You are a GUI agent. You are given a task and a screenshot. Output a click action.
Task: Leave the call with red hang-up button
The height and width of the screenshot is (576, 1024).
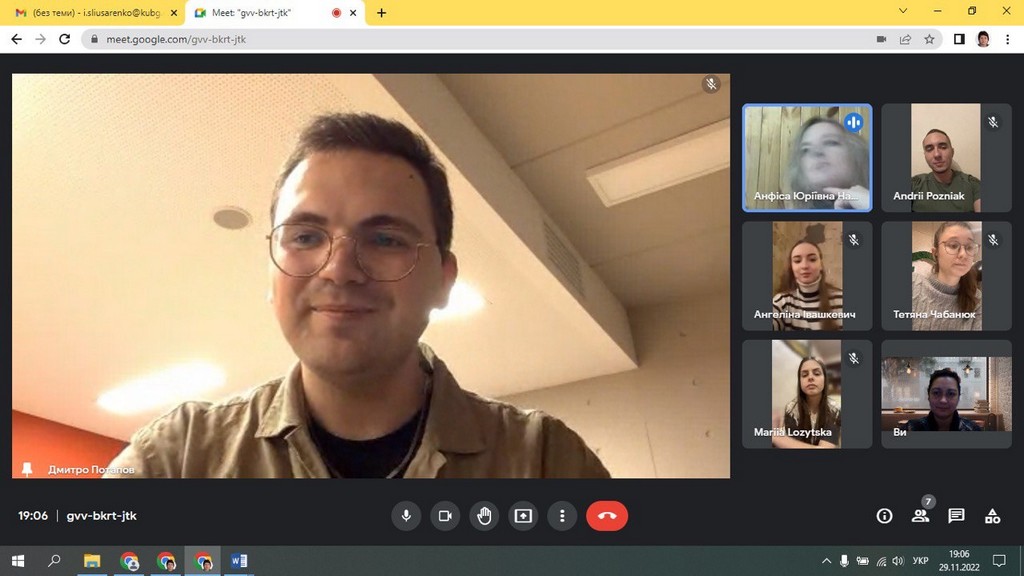pos(607,516)
